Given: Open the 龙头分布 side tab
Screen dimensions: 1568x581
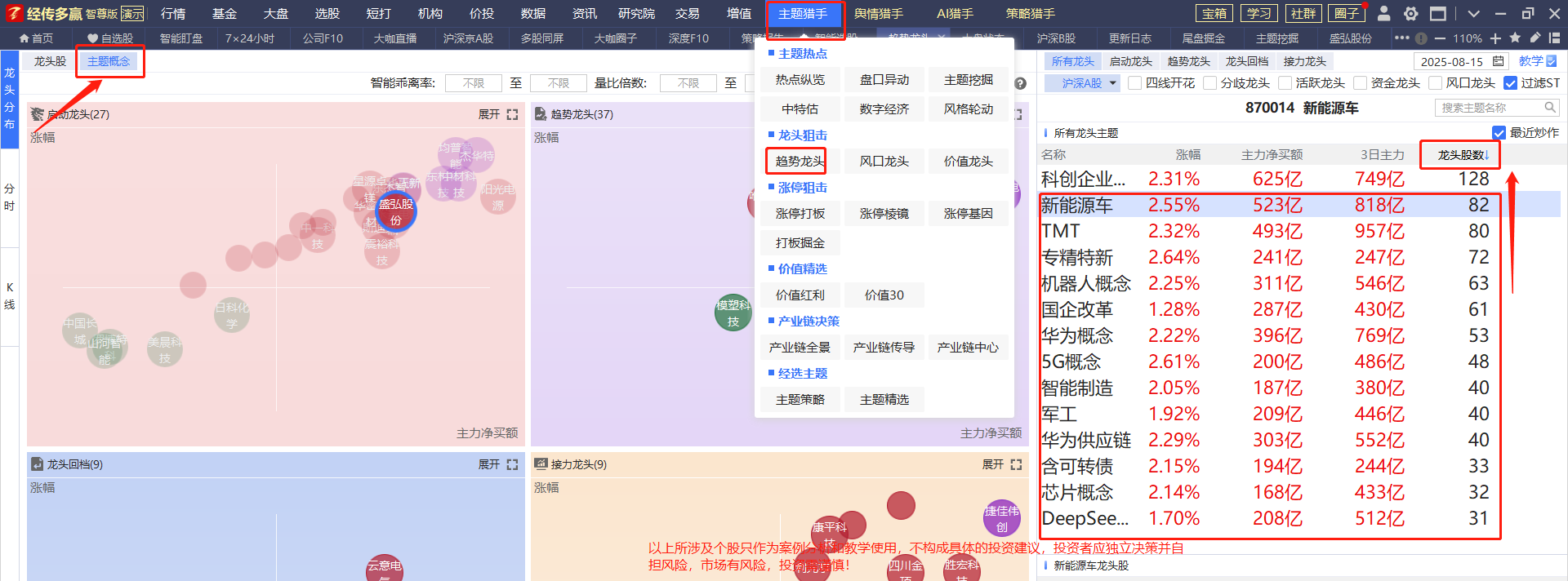Looking at the screenshot, I should click(x=9, y=99).
